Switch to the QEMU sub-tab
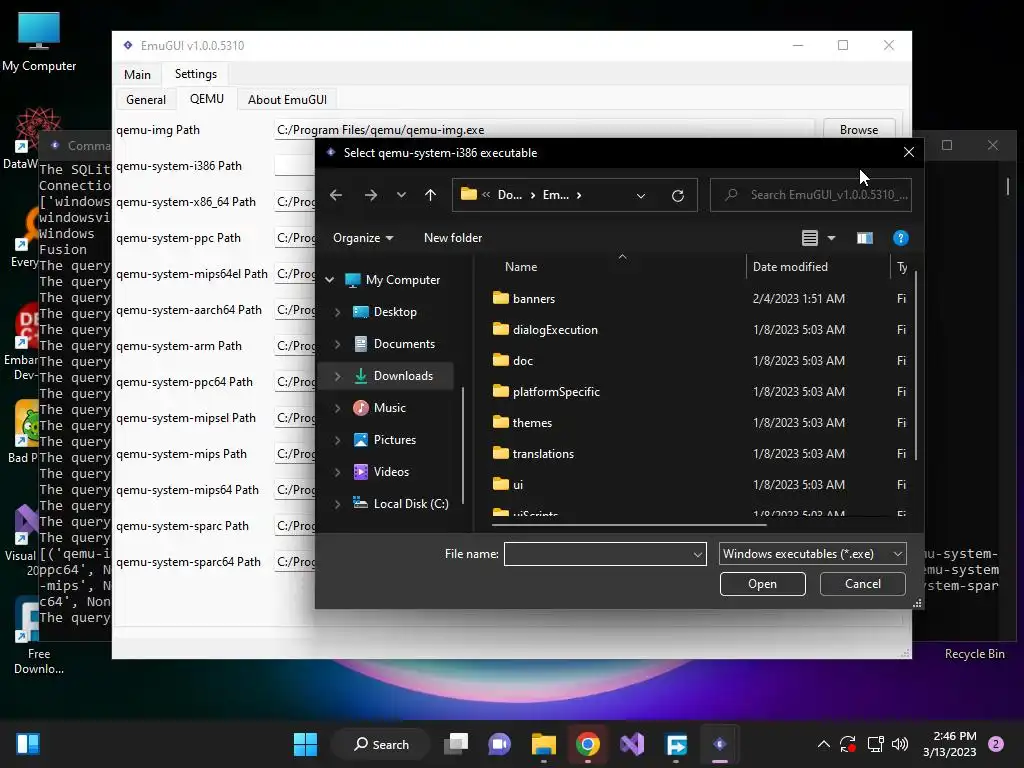This screenshot has width=1024, height=768. [206, 99]
